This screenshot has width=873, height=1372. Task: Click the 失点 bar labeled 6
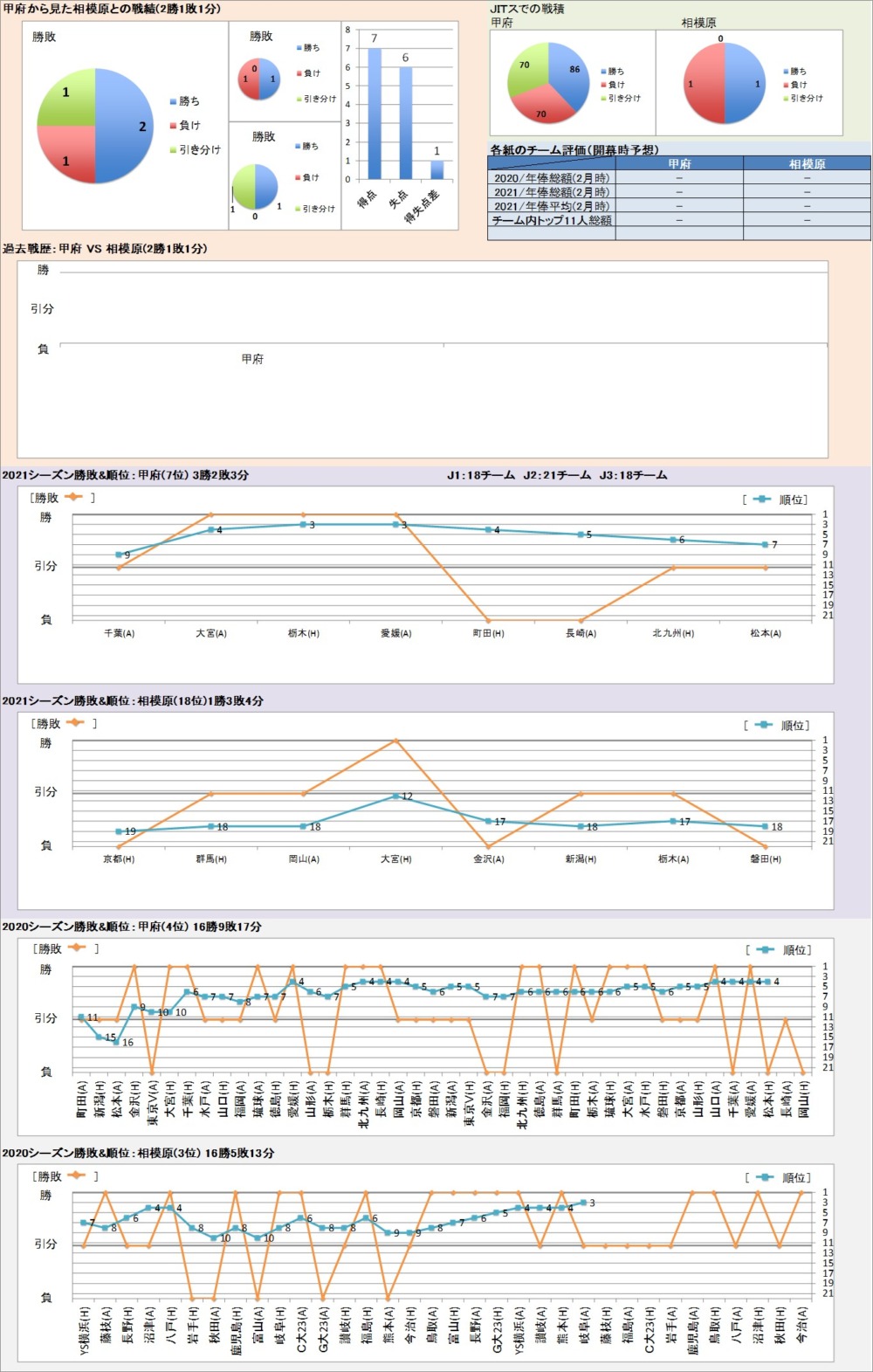406,122
